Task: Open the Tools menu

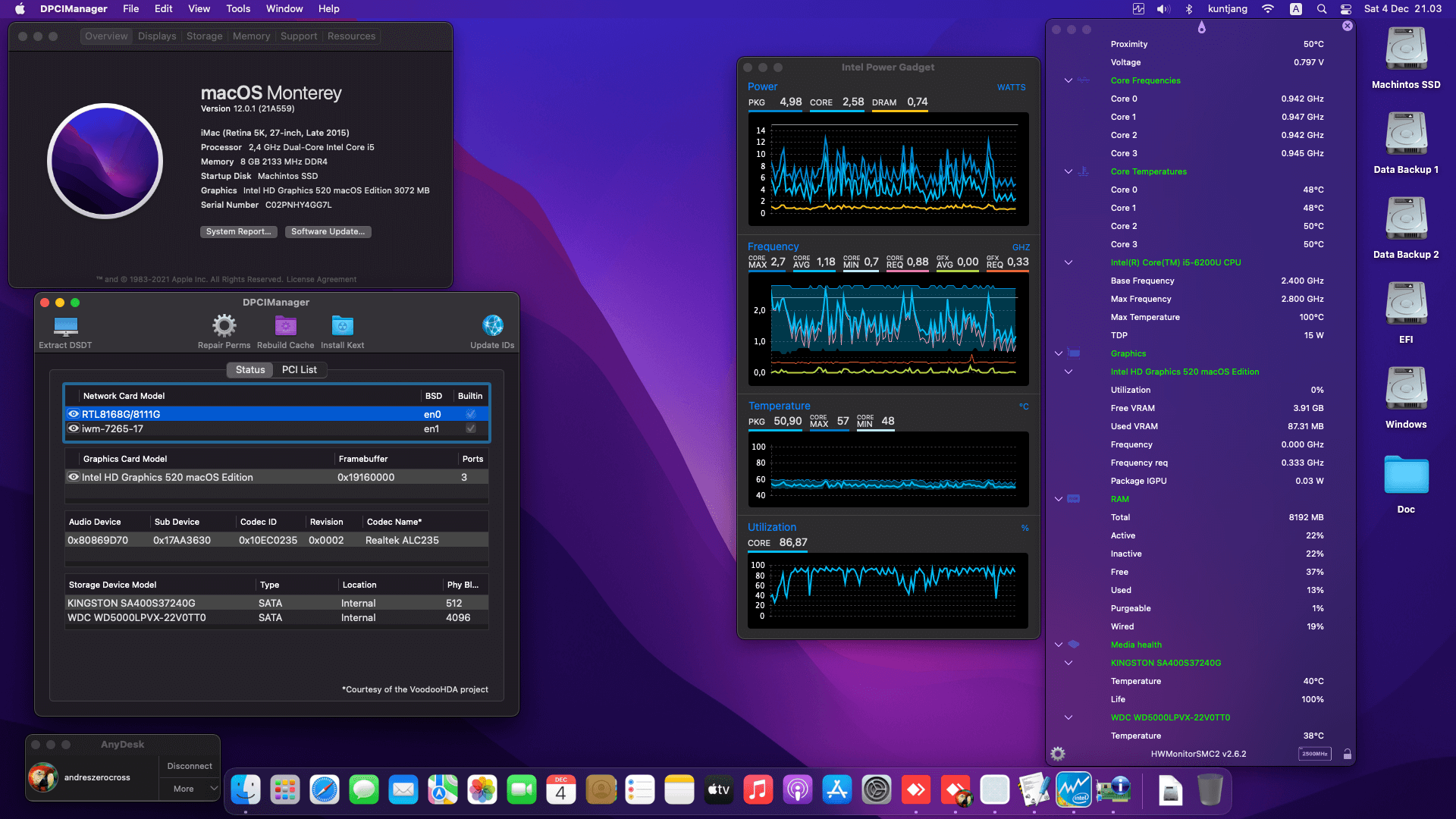Action: (x=238, y=9)
